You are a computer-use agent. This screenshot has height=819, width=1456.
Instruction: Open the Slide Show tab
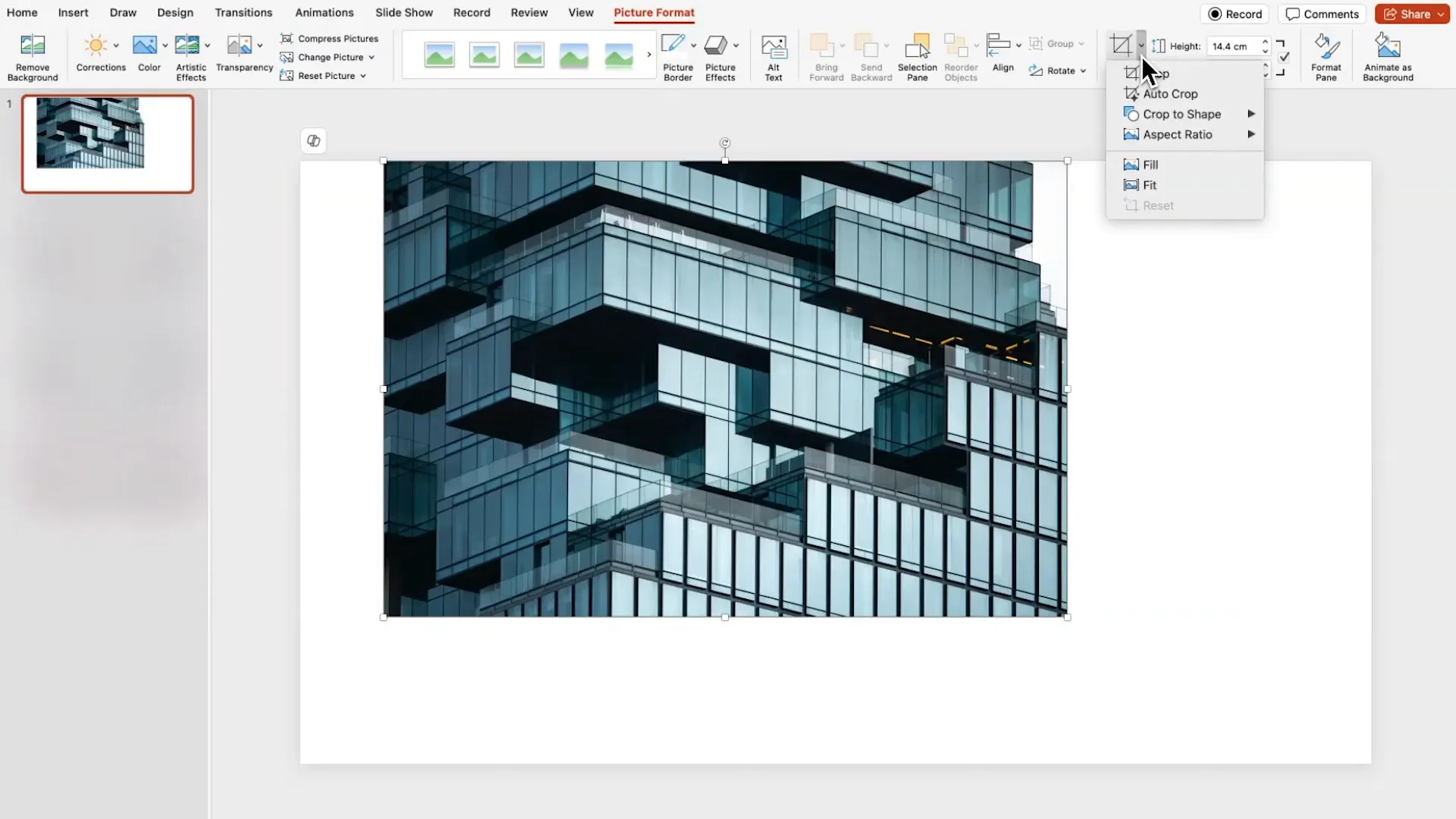coord(404,13)
